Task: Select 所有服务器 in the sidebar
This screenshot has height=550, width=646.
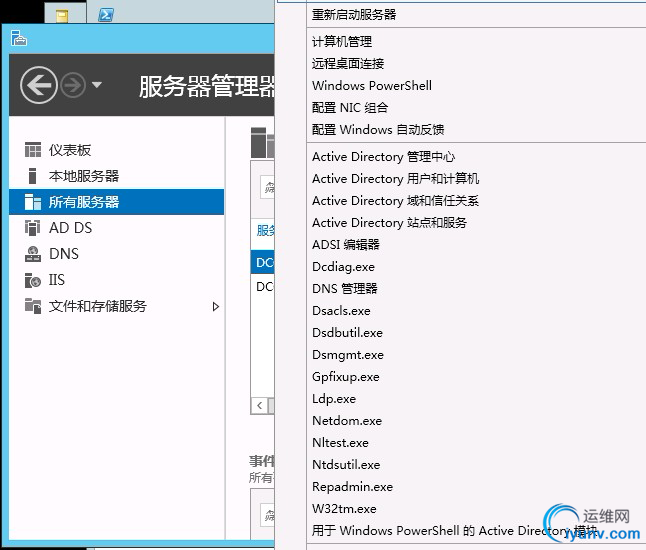Action: pyautogui.click(x=117, y=202)
